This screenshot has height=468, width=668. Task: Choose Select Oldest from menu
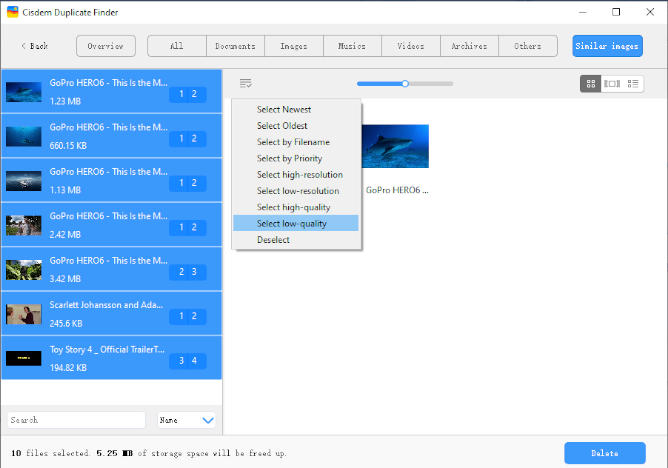tap(296, 126)
